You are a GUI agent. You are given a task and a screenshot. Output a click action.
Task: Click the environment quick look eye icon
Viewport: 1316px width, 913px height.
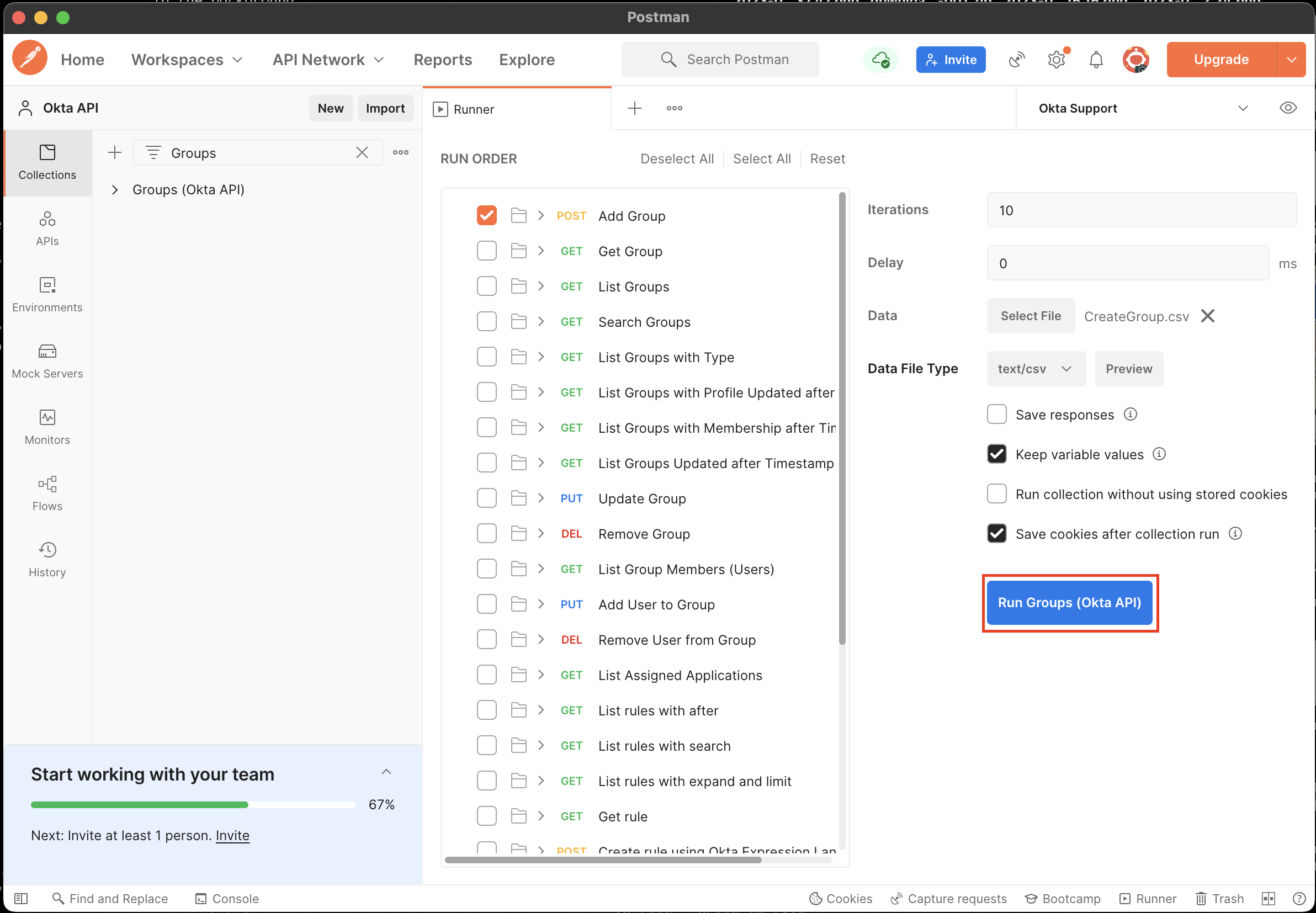click(1287, 108)
